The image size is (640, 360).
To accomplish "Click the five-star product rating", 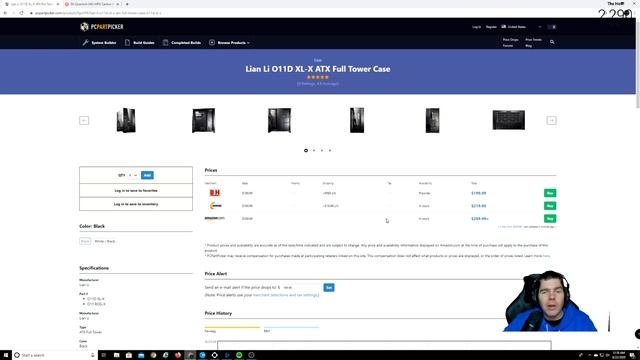I will click(318, 77).
